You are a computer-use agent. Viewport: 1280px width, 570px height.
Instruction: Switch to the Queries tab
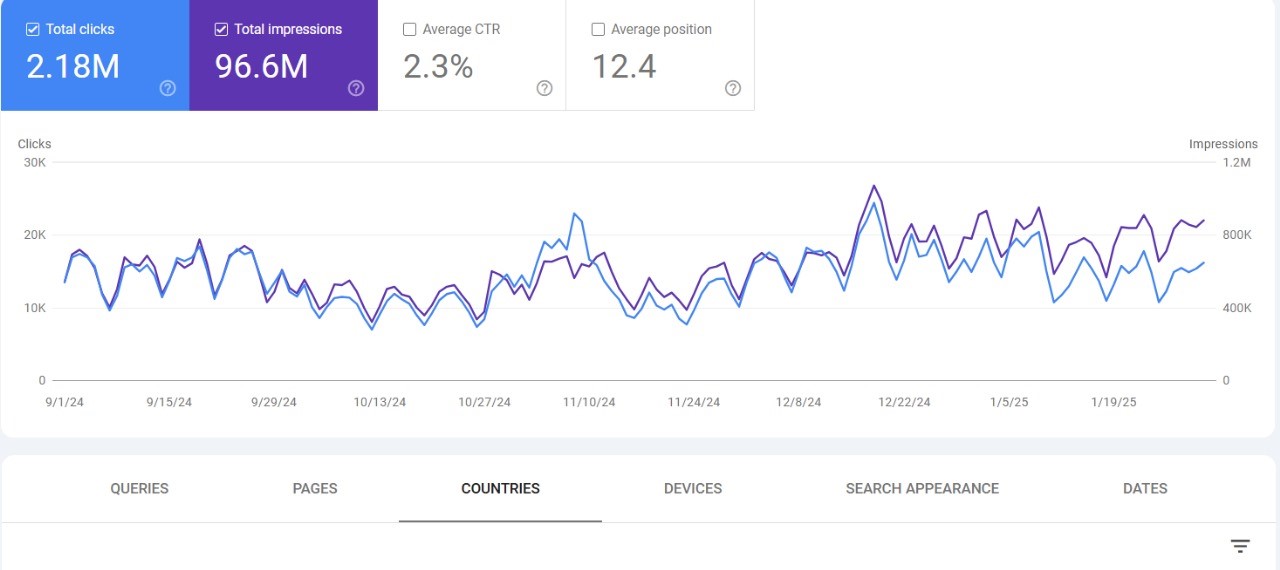click(139, 489)
